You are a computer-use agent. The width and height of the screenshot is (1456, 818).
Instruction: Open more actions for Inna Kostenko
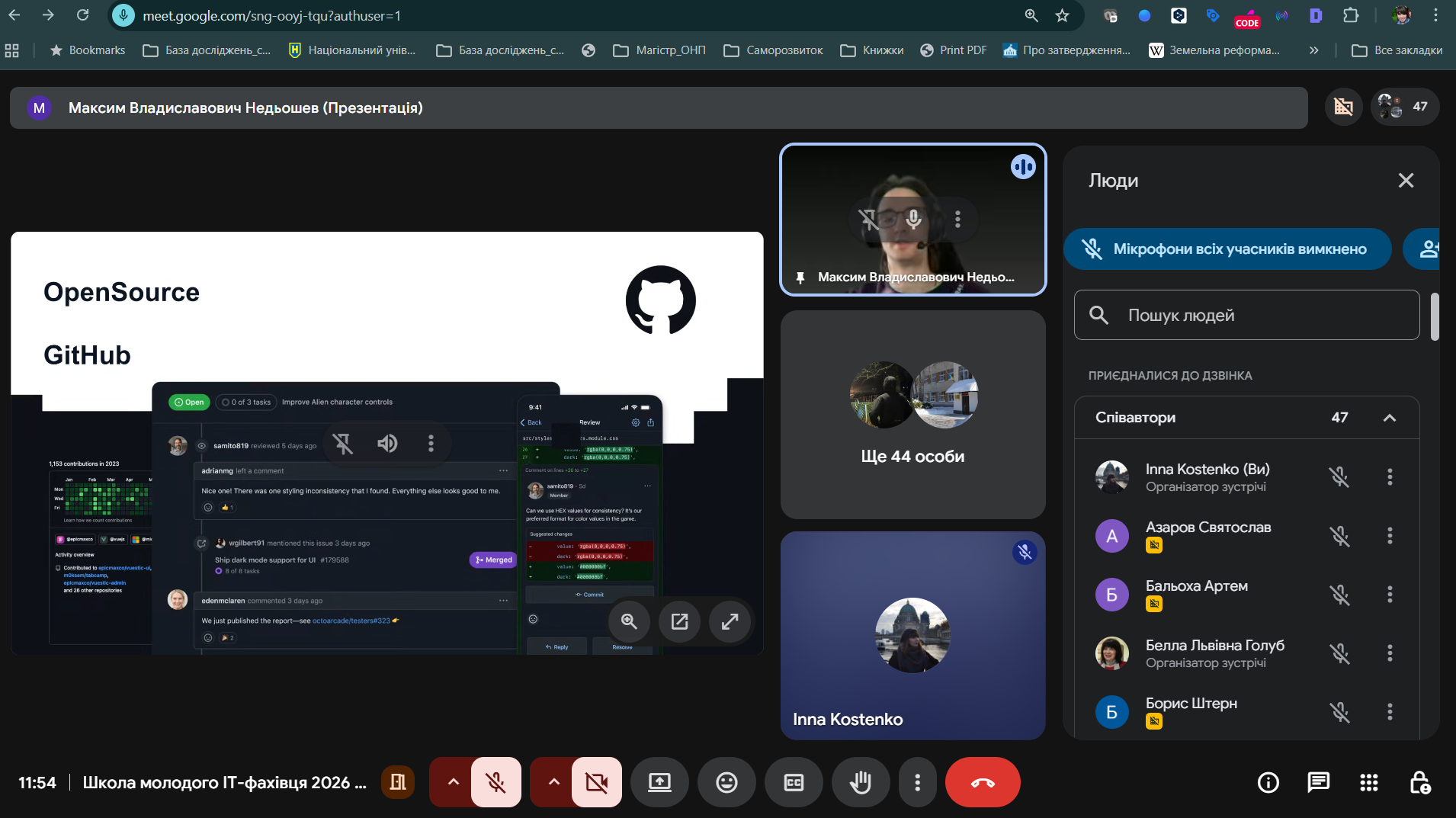1390,477
